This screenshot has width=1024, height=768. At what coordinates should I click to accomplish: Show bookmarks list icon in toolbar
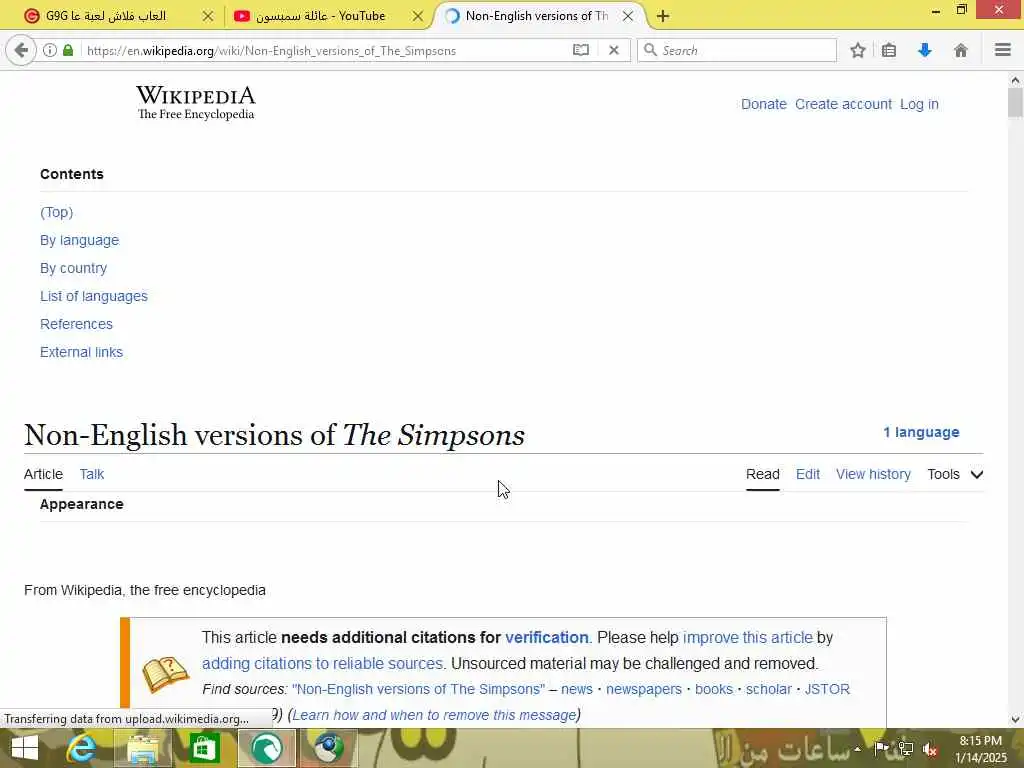889,50
